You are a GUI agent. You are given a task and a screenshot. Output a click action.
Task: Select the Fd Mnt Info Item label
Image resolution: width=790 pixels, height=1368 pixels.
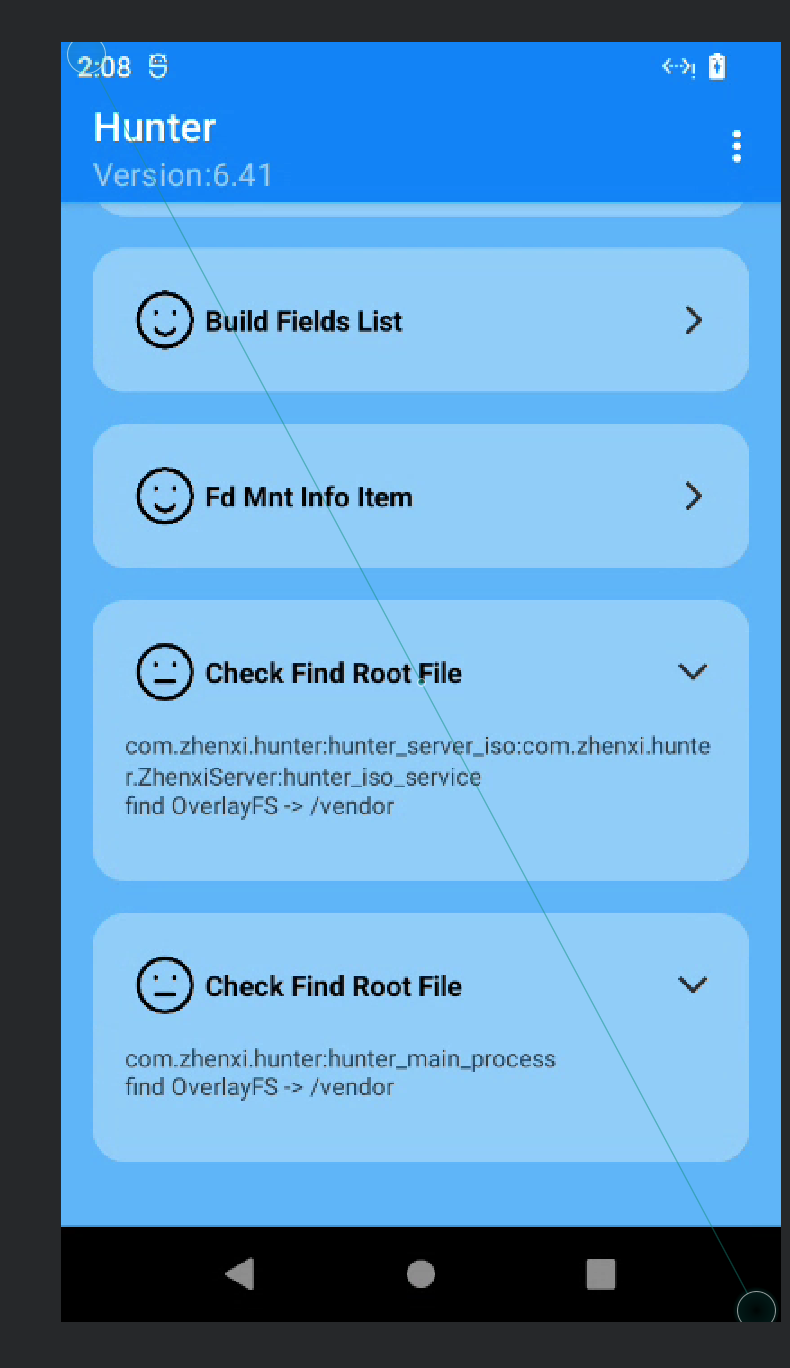[x=309, y=497]
